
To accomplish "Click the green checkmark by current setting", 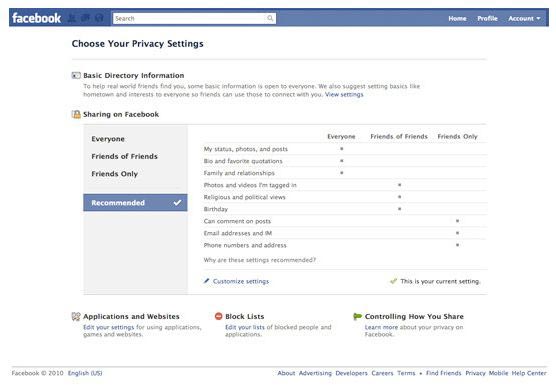I will pos(393,281).
